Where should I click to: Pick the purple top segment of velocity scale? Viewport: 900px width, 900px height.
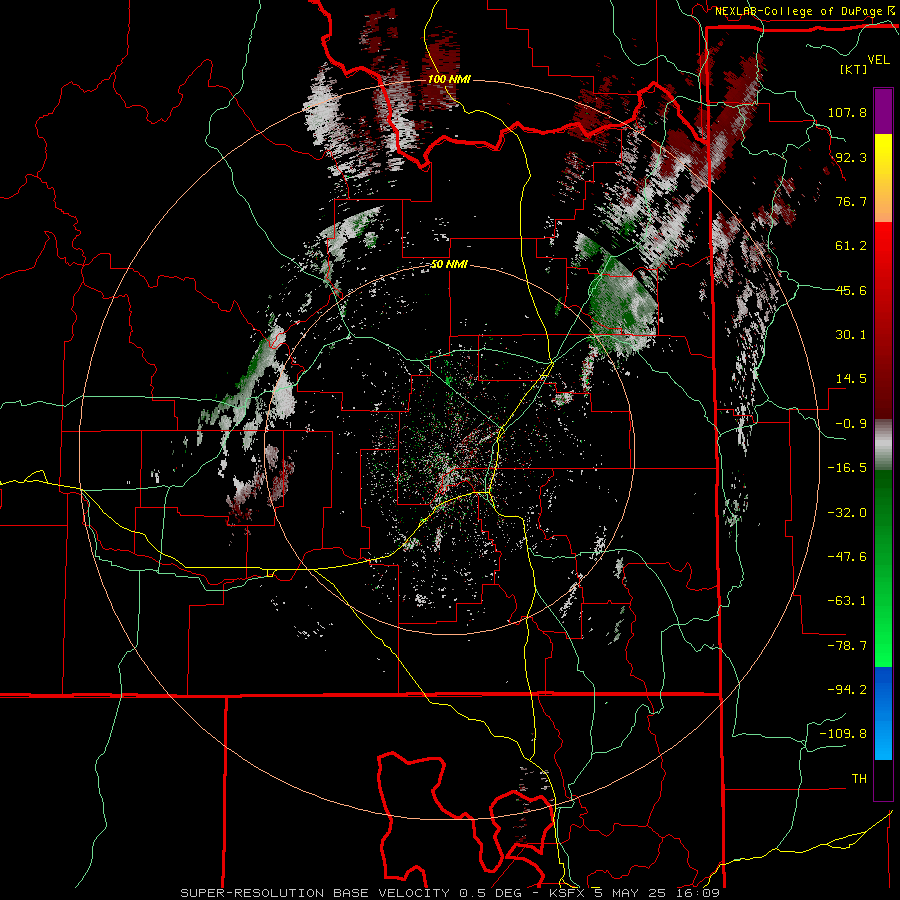(883, 111)
